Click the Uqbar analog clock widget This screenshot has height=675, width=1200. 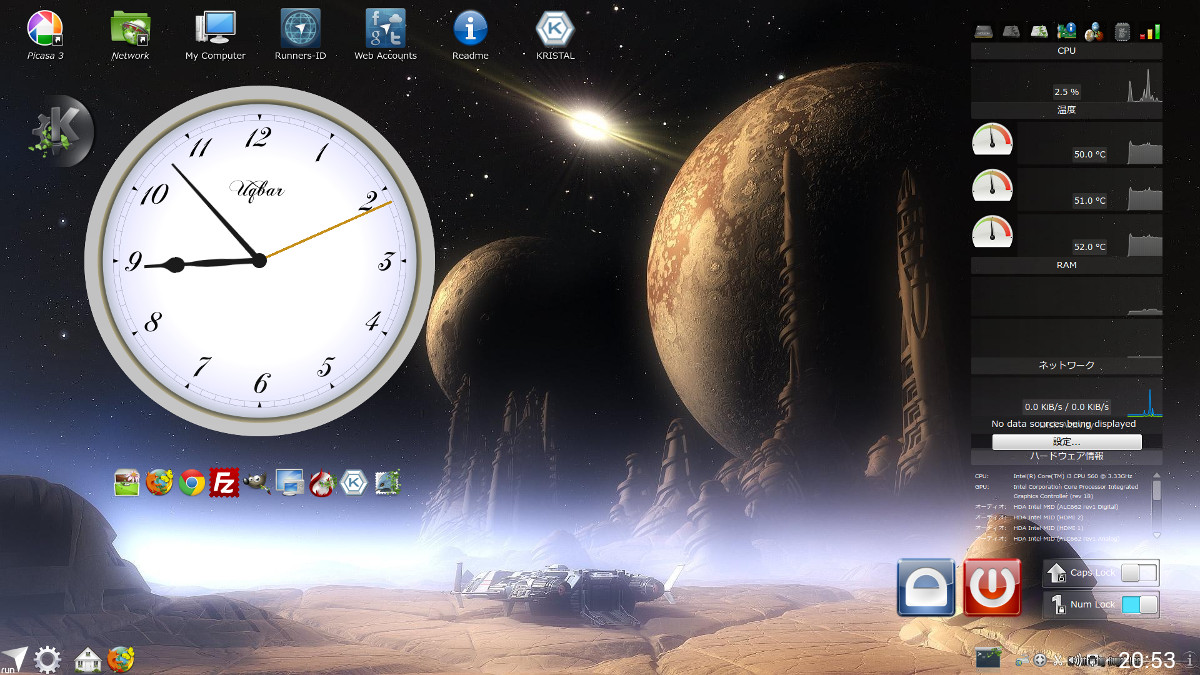pos(260,260)
